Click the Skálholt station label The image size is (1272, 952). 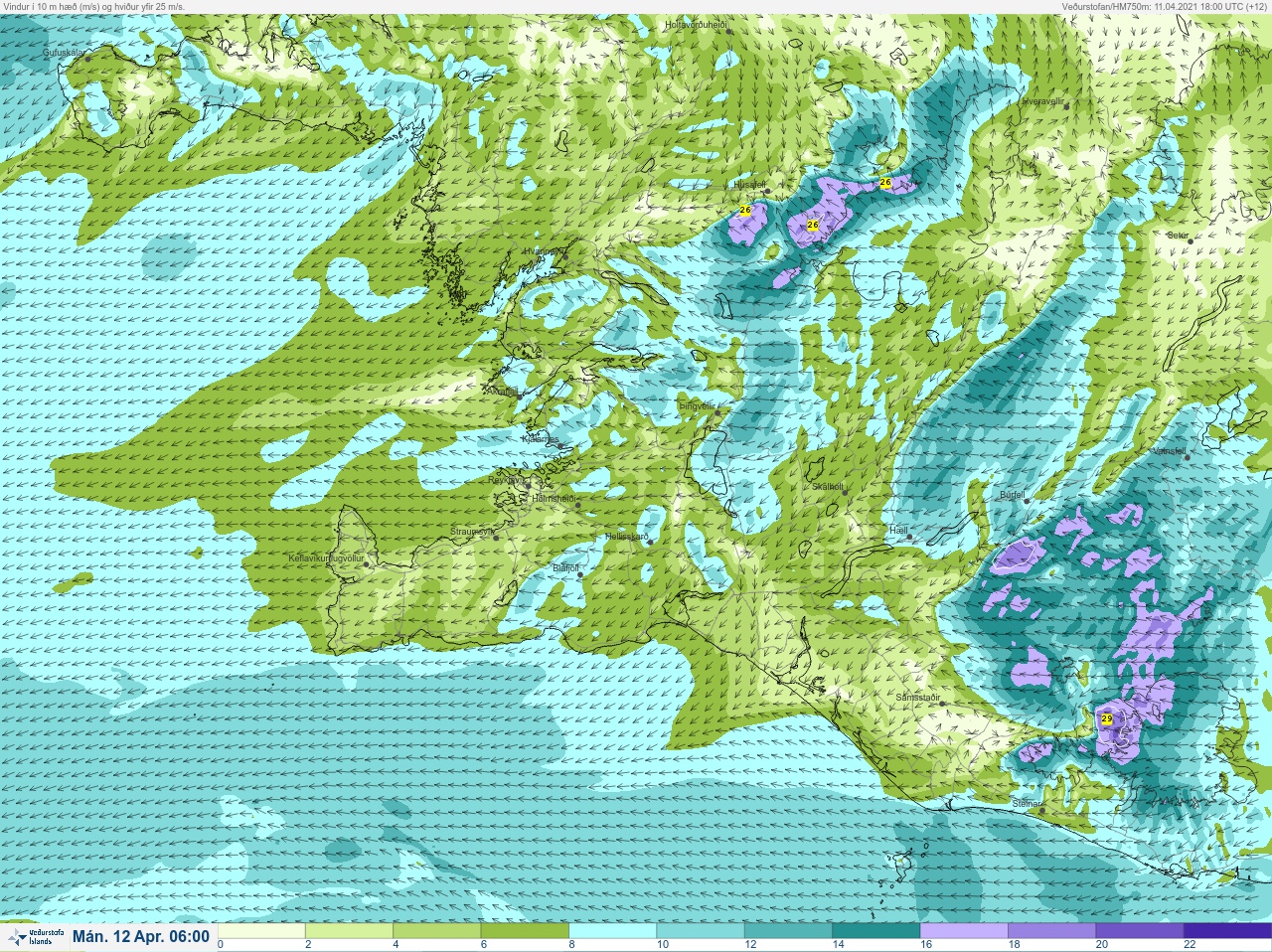pyautogui.click(x=827, y=487)
